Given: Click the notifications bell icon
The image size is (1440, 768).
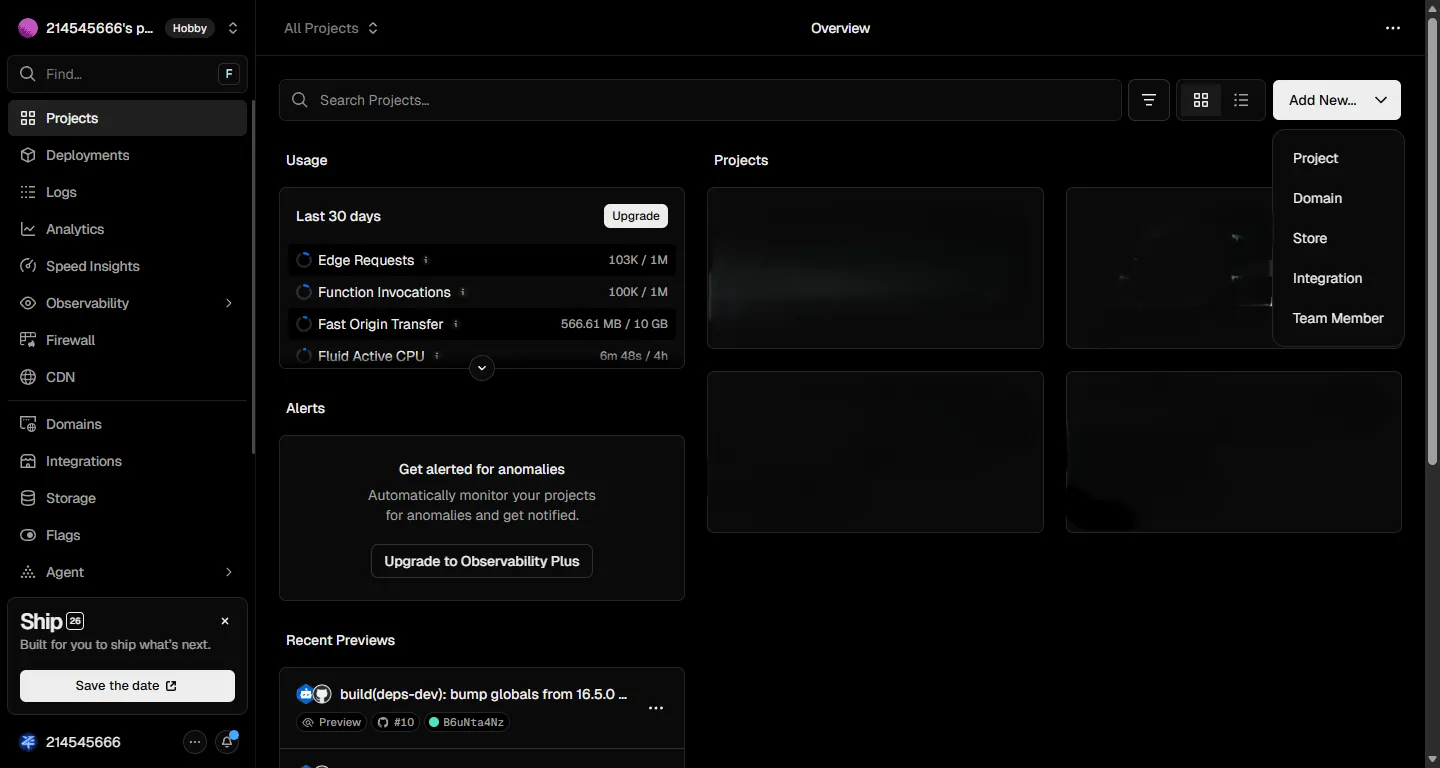Looking at the screenshot, I should [228, 742].
